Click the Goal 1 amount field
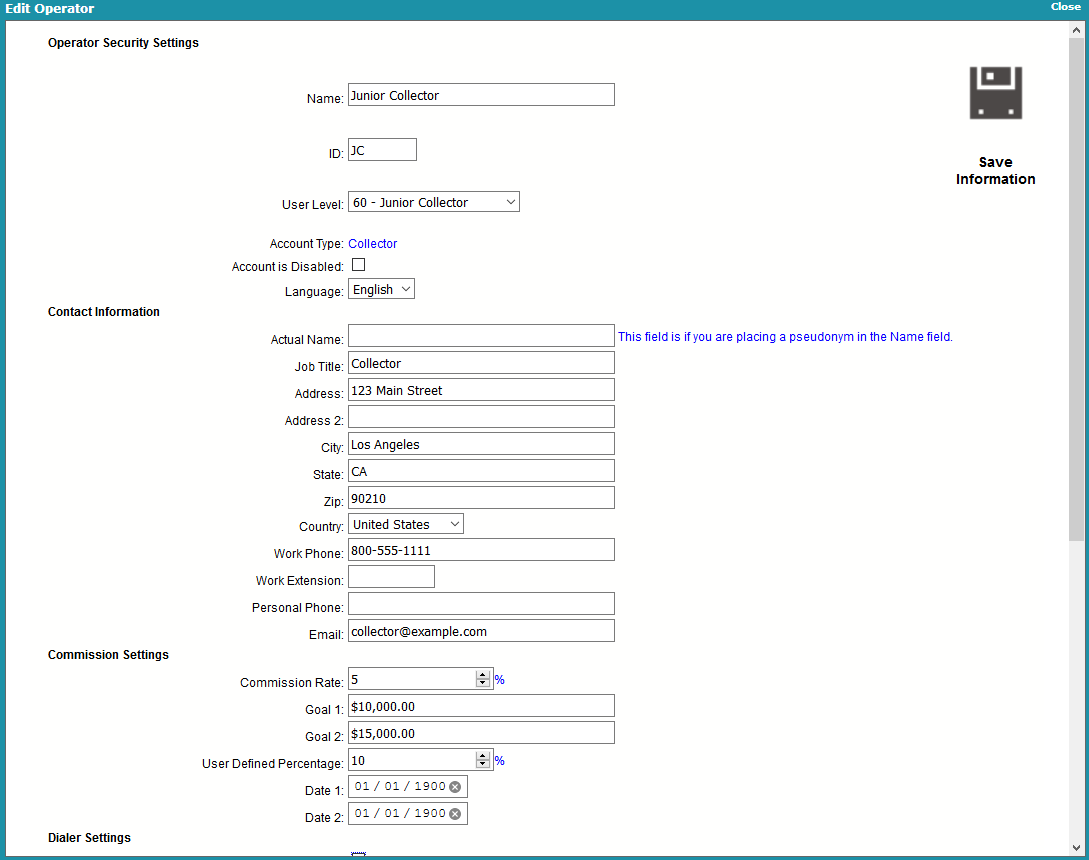Image resolution: width=1089 pixels, height=860 pixels. pyautogui.click(x=481, y=706)
